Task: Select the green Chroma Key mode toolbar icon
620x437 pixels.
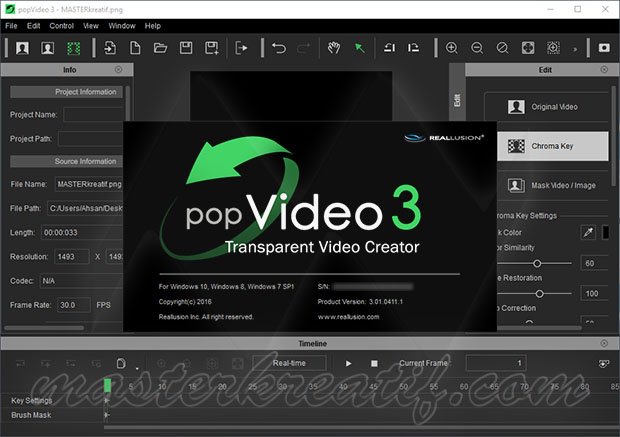Action: click(73, 48)
